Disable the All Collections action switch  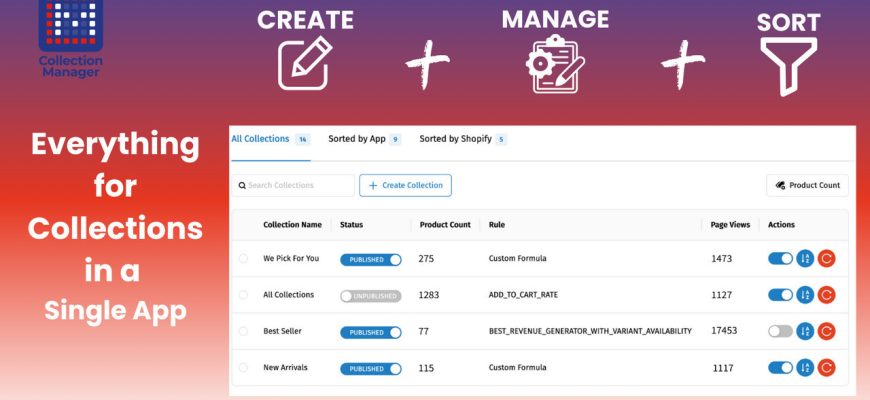click(780, 295)
